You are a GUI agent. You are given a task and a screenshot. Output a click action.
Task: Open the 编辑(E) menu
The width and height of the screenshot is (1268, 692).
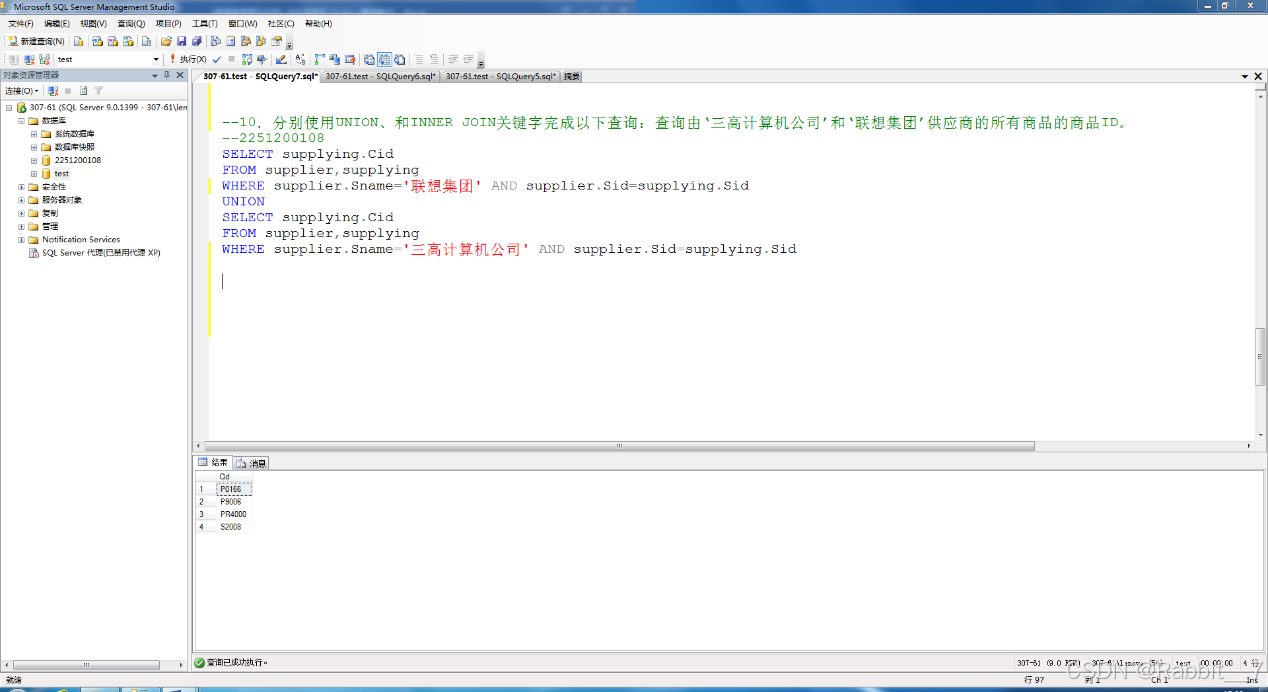click(57, 23)
